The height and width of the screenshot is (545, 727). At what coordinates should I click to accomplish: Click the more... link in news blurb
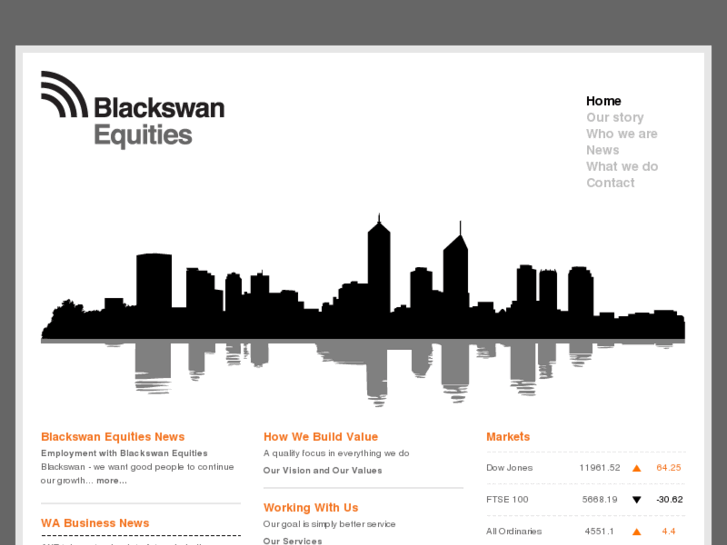pos(111,481)
